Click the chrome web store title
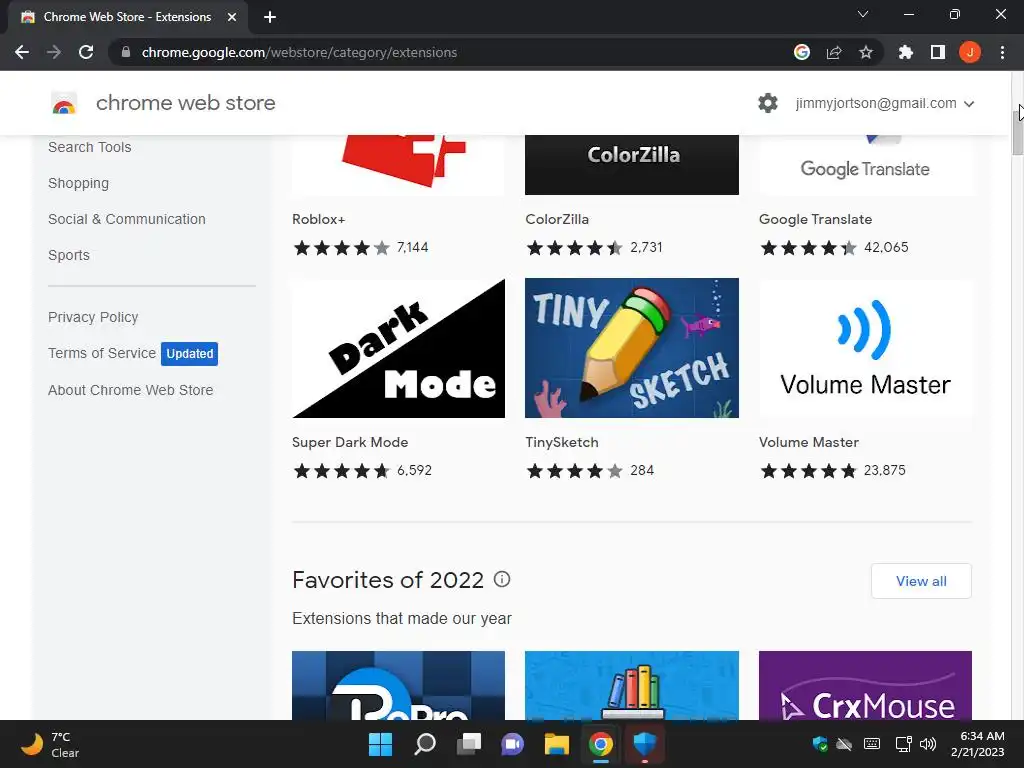This screenshot has width=1024, height=768. click(x=185, y=103)
